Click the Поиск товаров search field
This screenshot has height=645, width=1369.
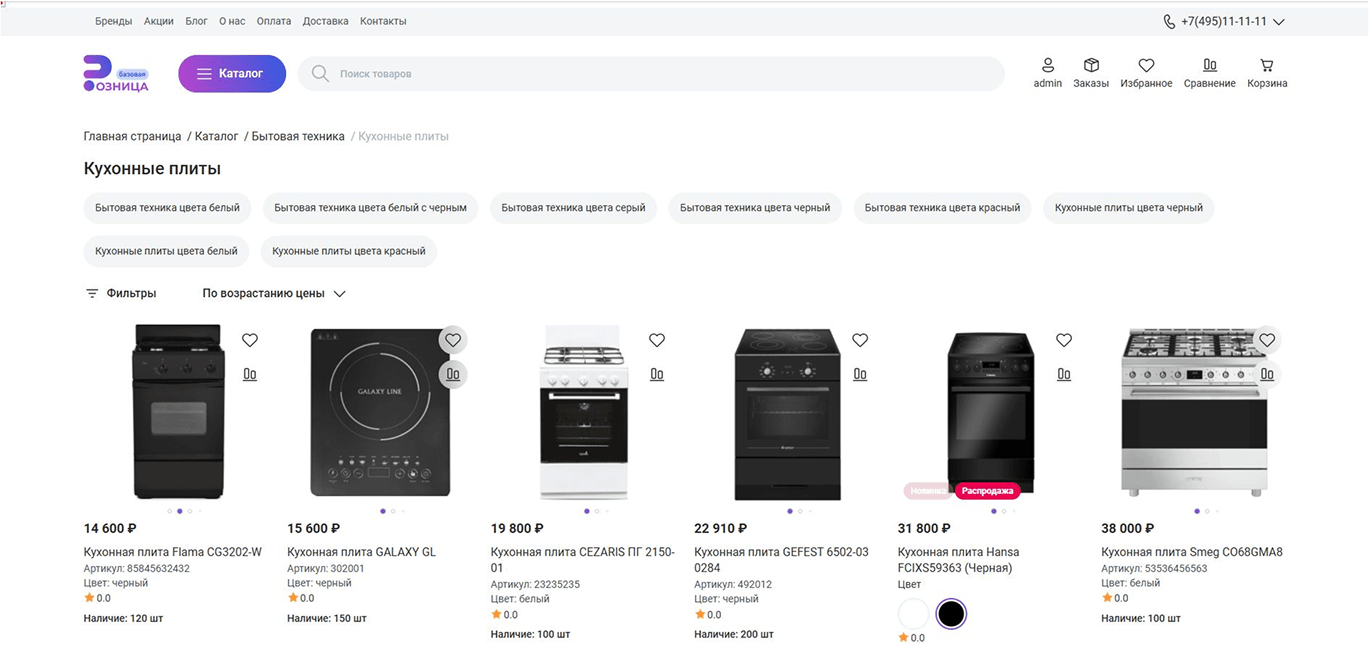[651, 74]
